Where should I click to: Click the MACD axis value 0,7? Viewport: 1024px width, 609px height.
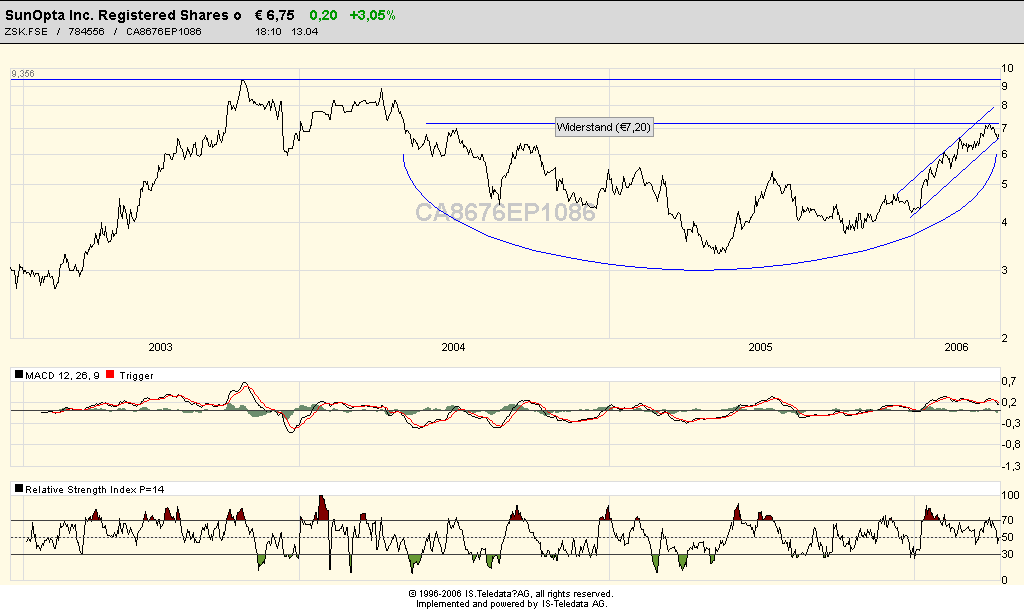coord(1010,381)
